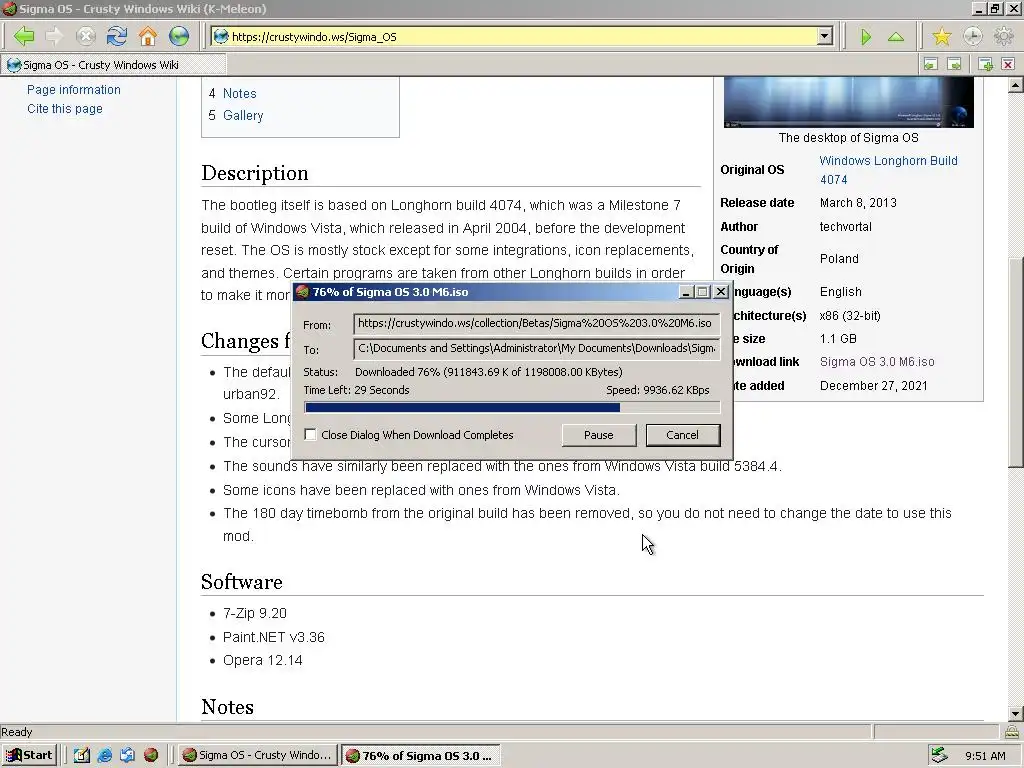
Task: Click the page's vertical scrollbar thumb
Action: click(1015, 362)
